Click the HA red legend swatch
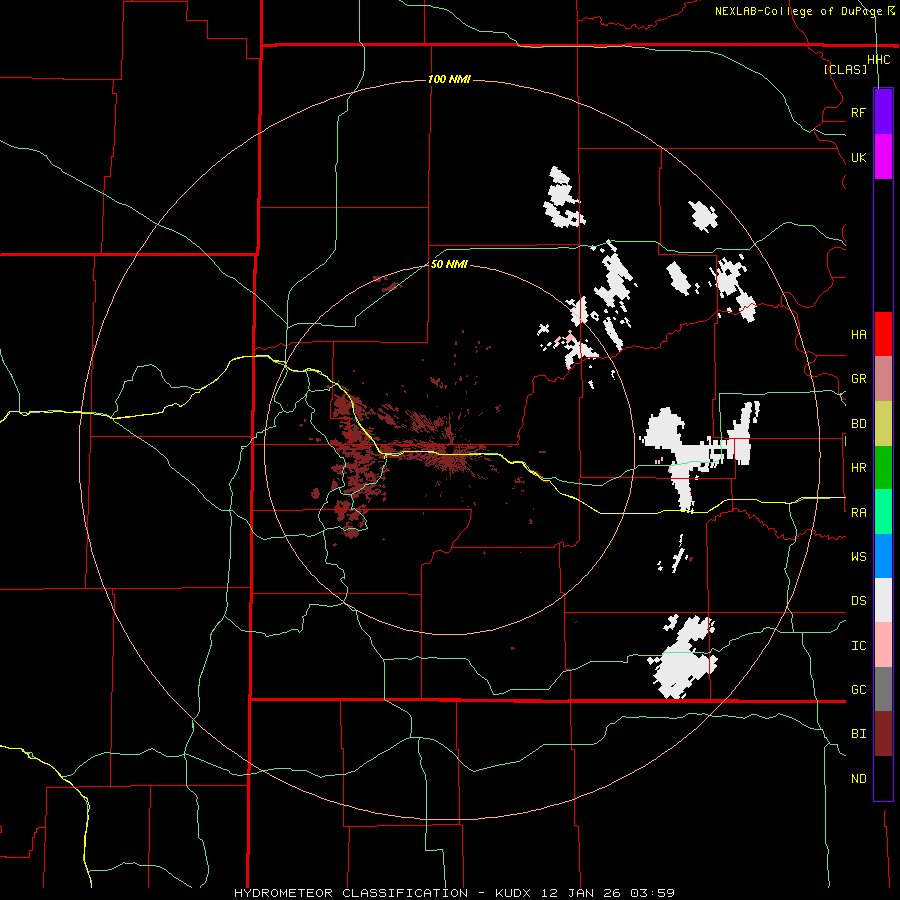 tap(883, 334)
